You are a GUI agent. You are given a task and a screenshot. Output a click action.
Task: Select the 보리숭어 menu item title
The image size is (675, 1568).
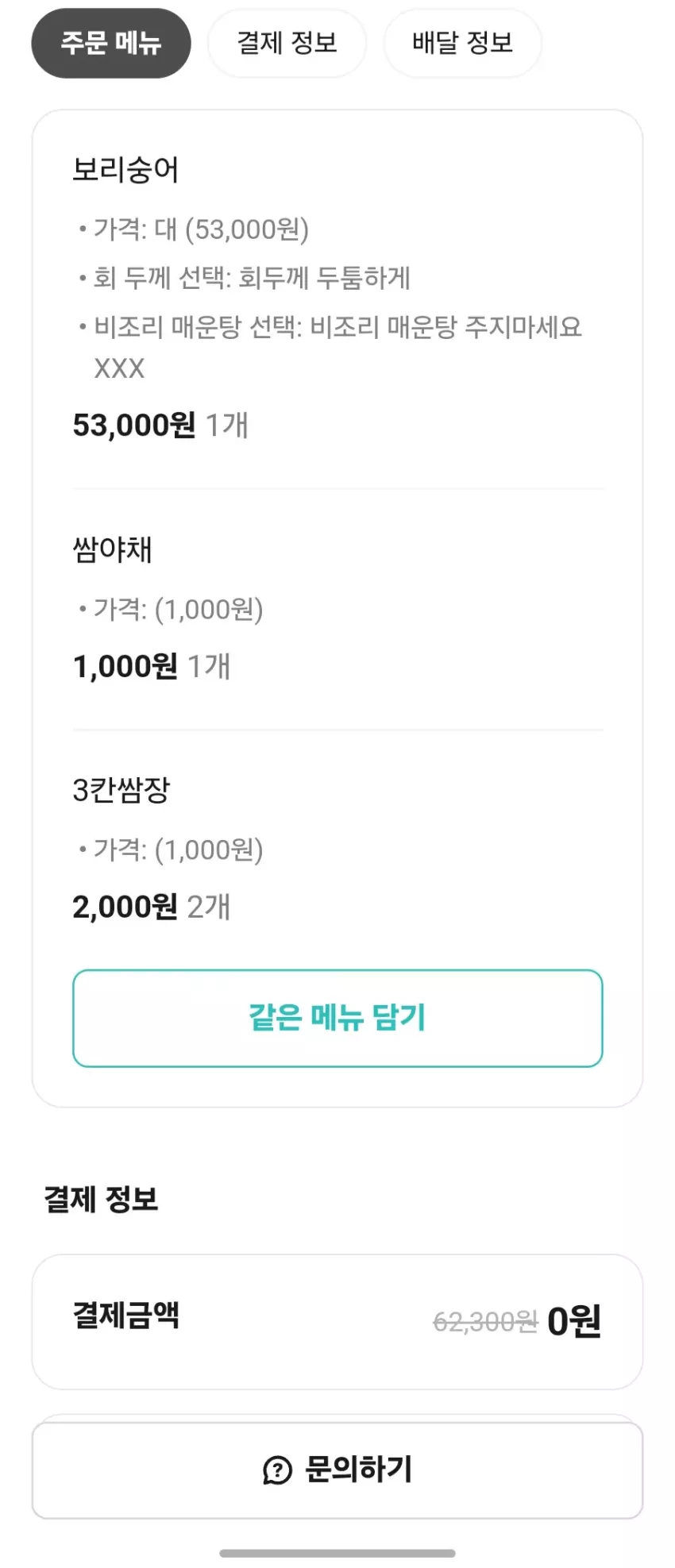pos(125,170)
